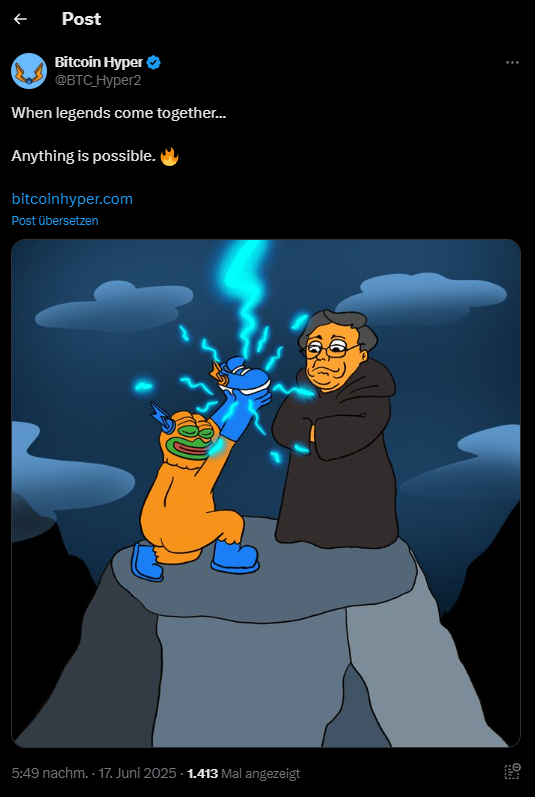Click the Bitcoin Hyper profile avatar
The width and height of the screenshot is (535, 797).
click(x=29, y=71)
